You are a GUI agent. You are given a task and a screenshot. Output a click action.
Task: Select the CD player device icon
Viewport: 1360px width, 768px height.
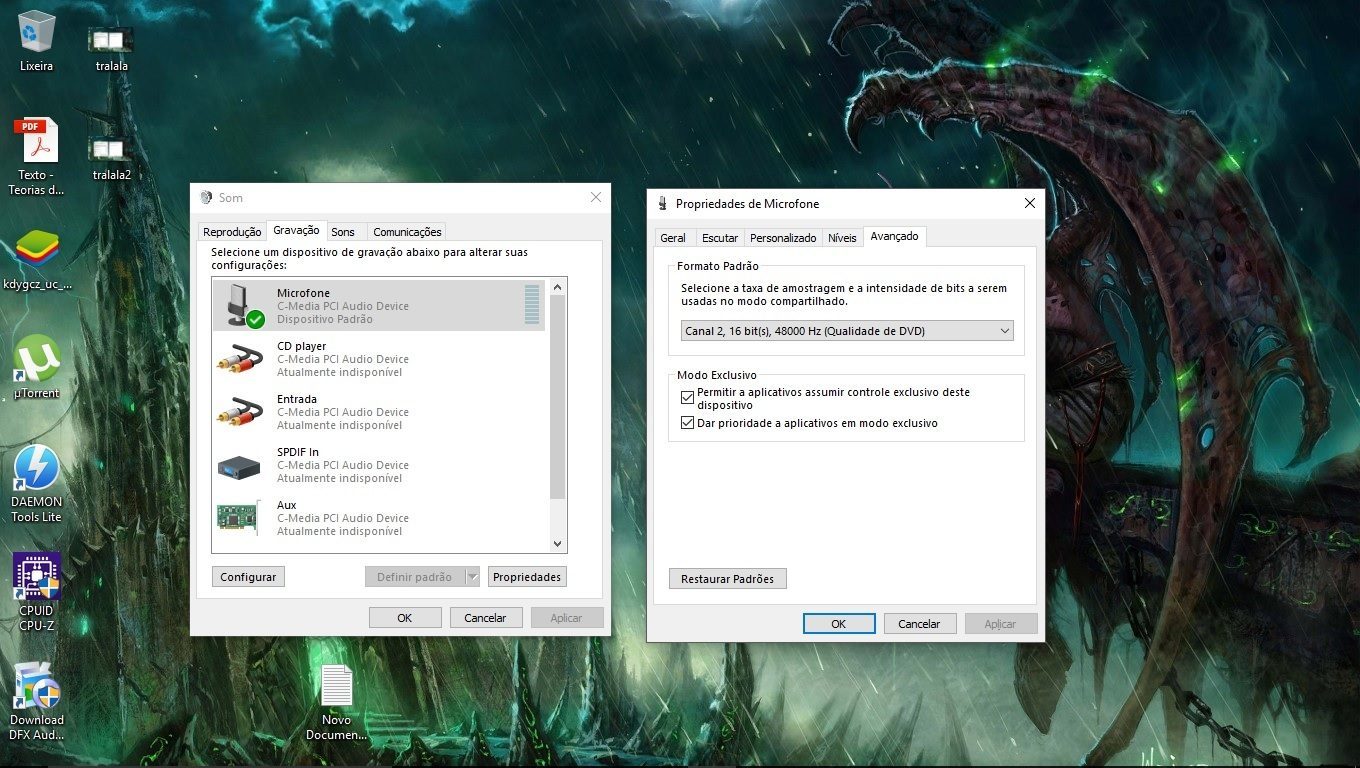[x=240, y=358]
